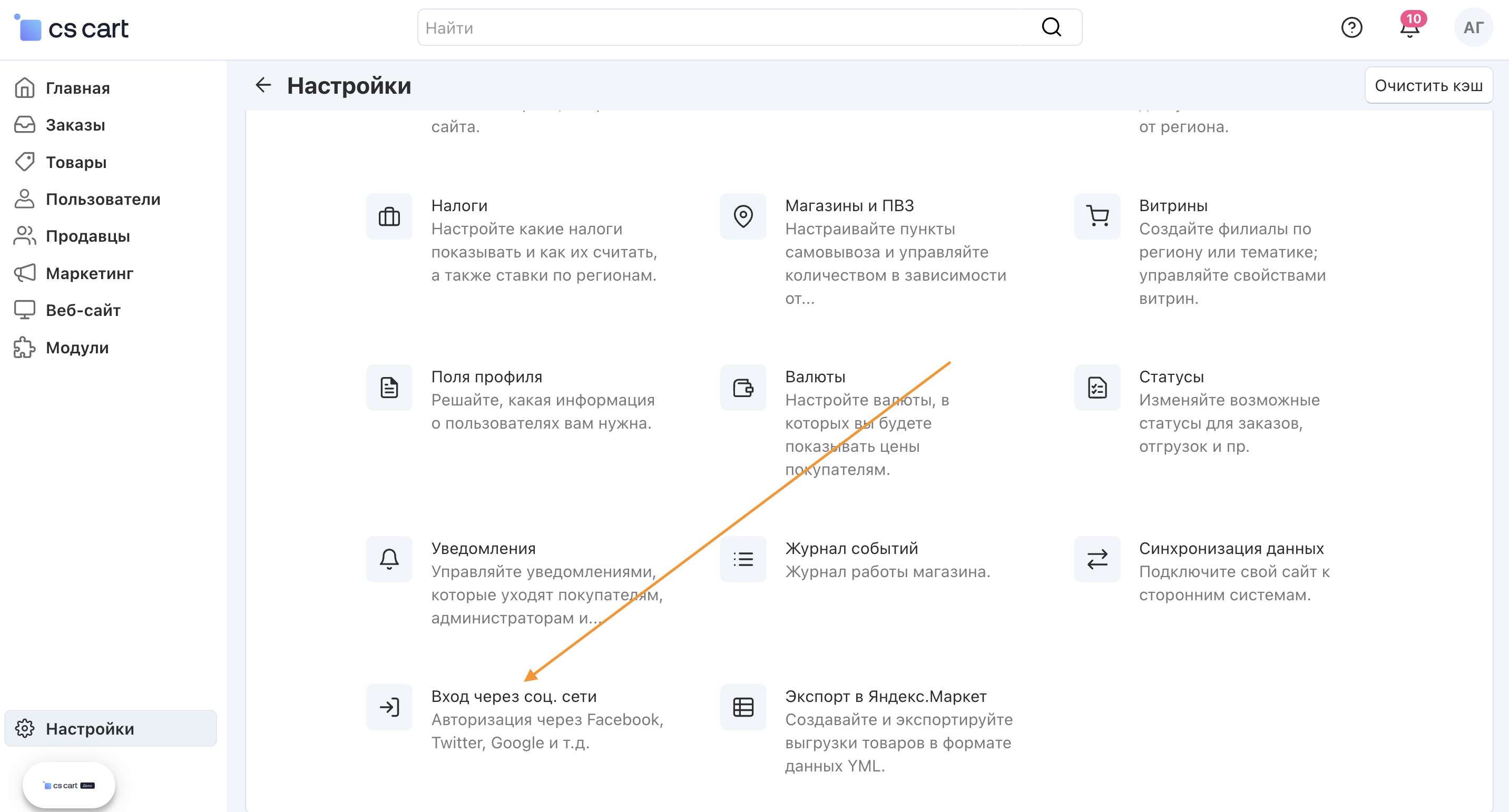Click the help question mark icon
This screenshot has width=1509, height=812.
(1351, 27)
